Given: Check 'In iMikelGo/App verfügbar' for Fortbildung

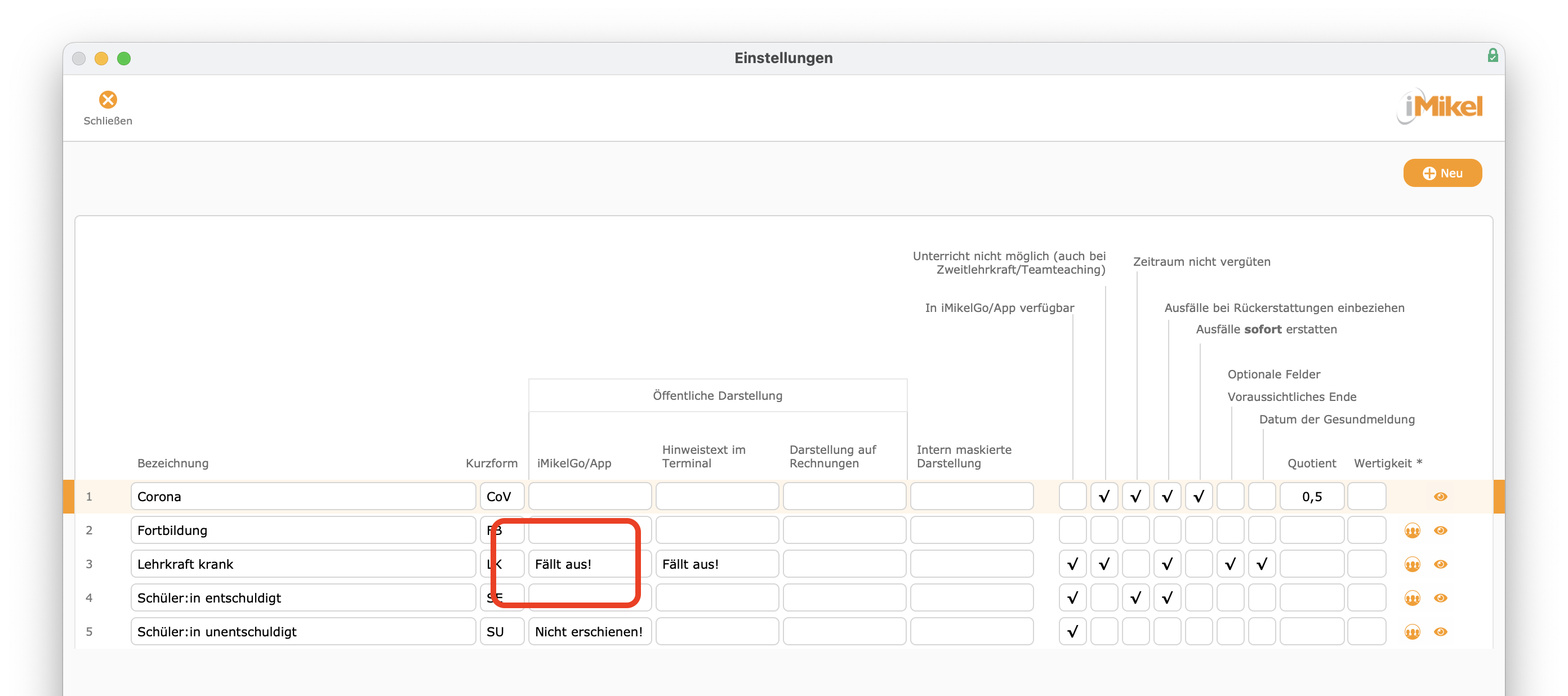Looking at the screenshot, I should 1072,530.
